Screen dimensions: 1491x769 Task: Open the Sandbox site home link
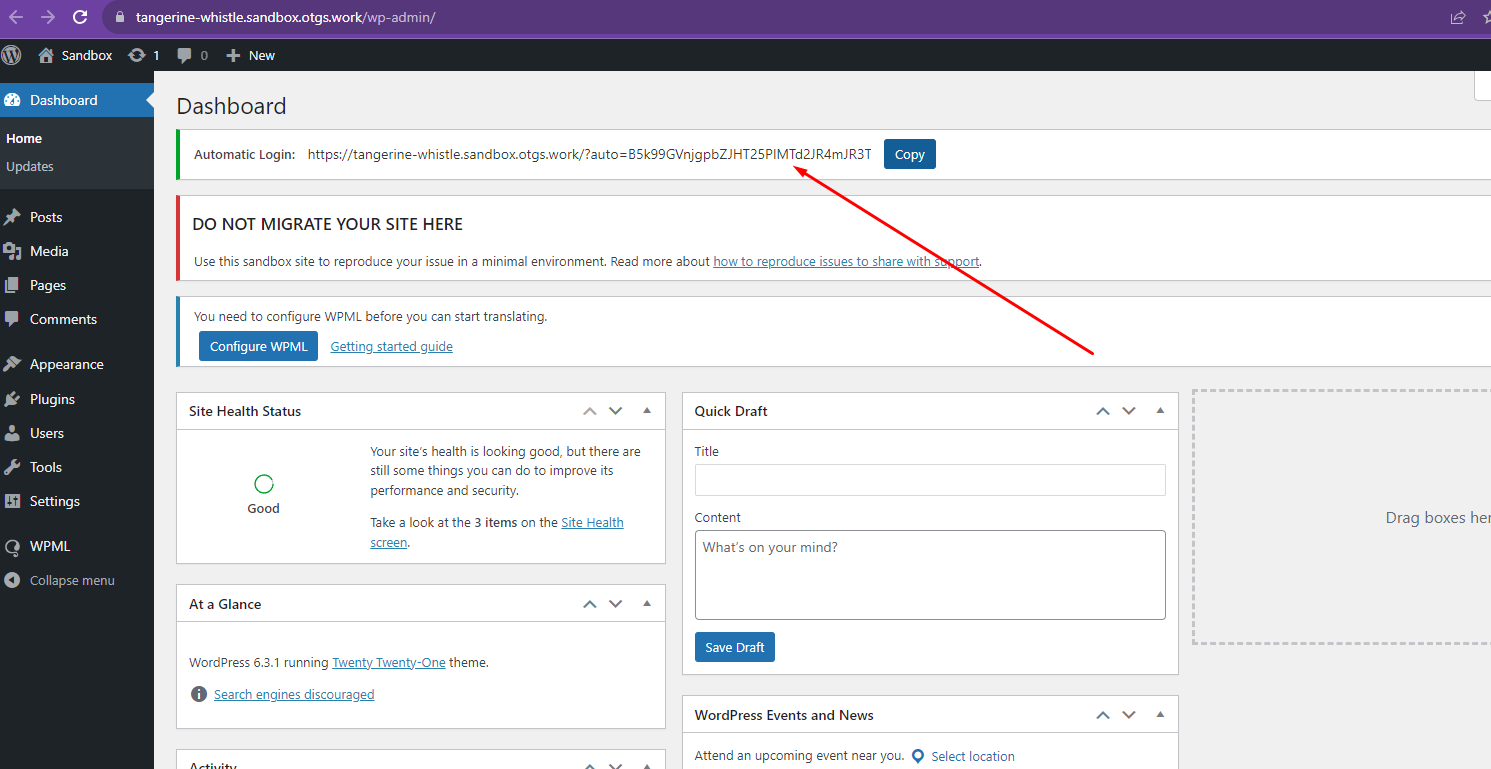pos(75,55)
